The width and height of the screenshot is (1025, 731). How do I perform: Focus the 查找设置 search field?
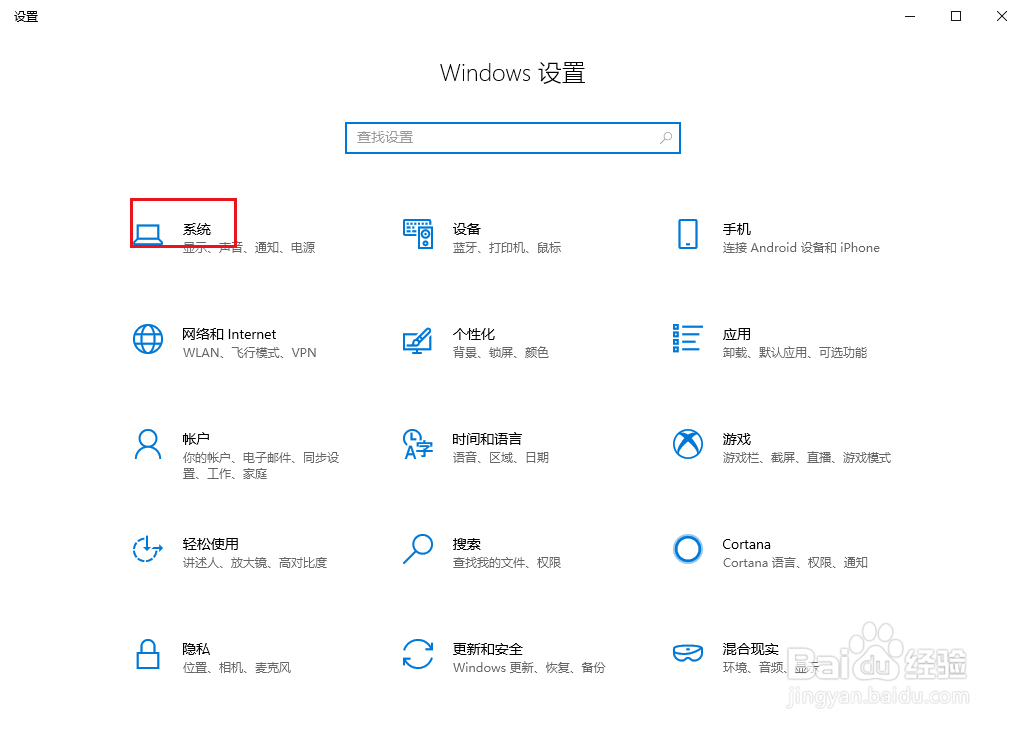coord(512,138)
